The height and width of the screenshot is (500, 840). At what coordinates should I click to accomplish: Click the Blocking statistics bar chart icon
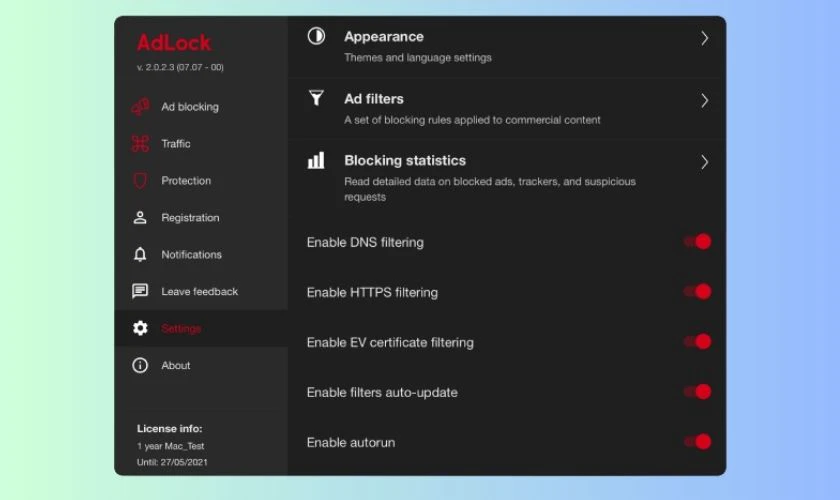tap(316, 160)
